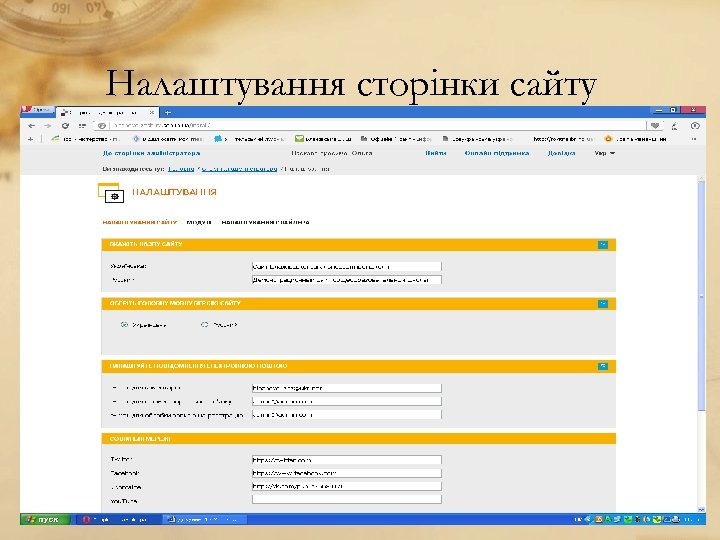720x540 pixels.
Task: Click the Google+ URL field
Action: [x=347, y=486]
